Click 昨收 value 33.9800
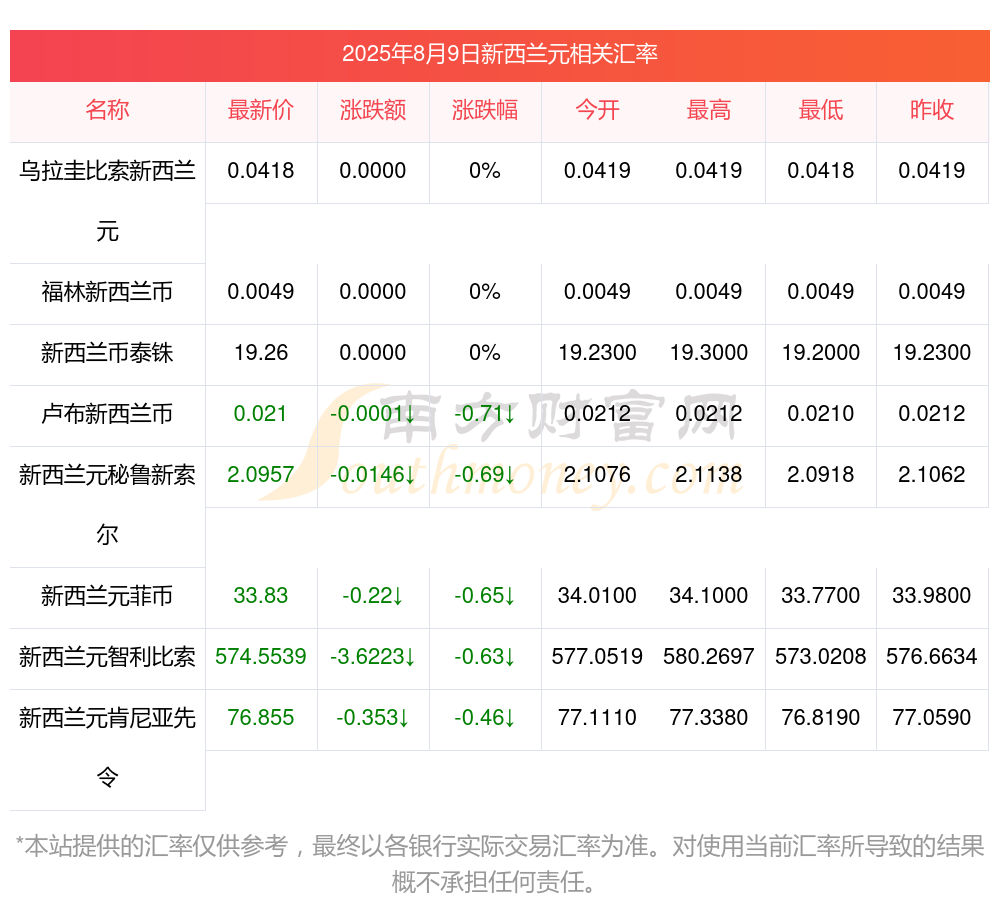 point(932,595)
